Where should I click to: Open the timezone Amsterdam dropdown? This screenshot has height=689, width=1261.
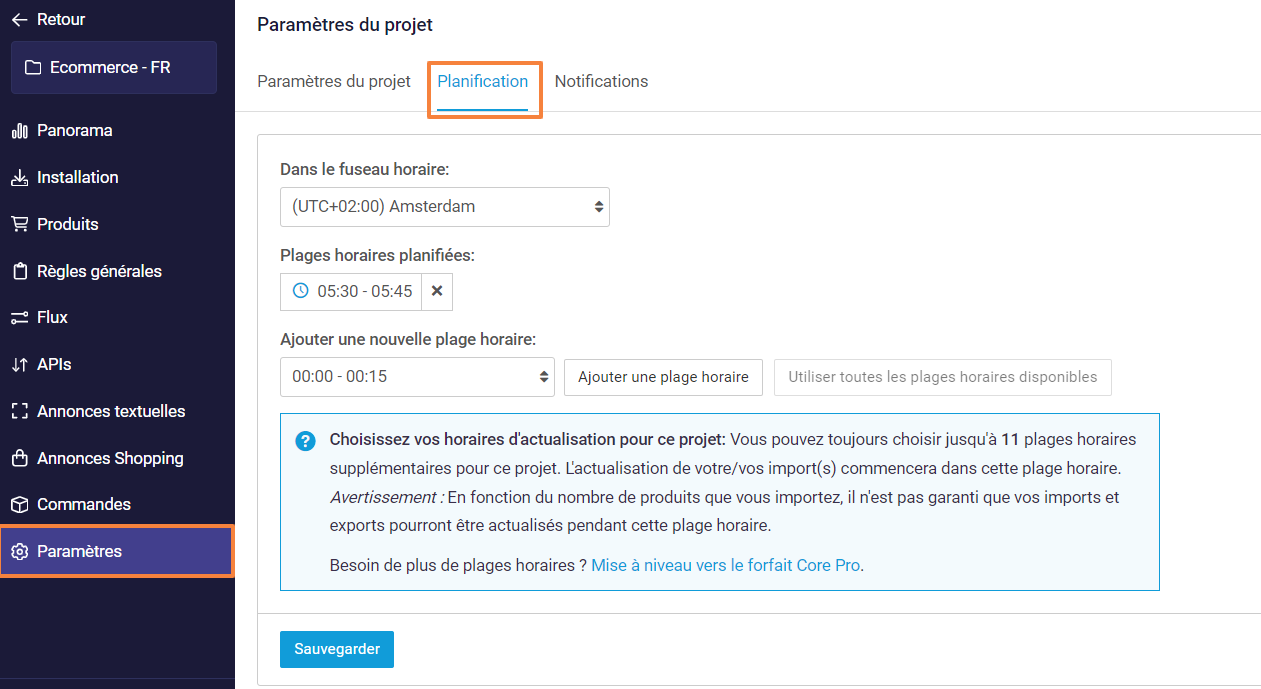pyautogui.click(x=445, y=207)
